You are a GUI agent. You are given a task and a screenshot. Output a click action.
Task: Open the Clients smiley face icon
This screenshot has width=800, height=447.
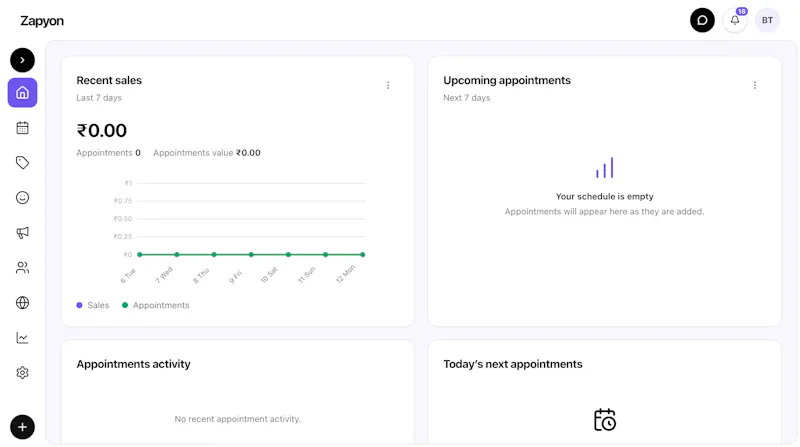pos(22,197)
